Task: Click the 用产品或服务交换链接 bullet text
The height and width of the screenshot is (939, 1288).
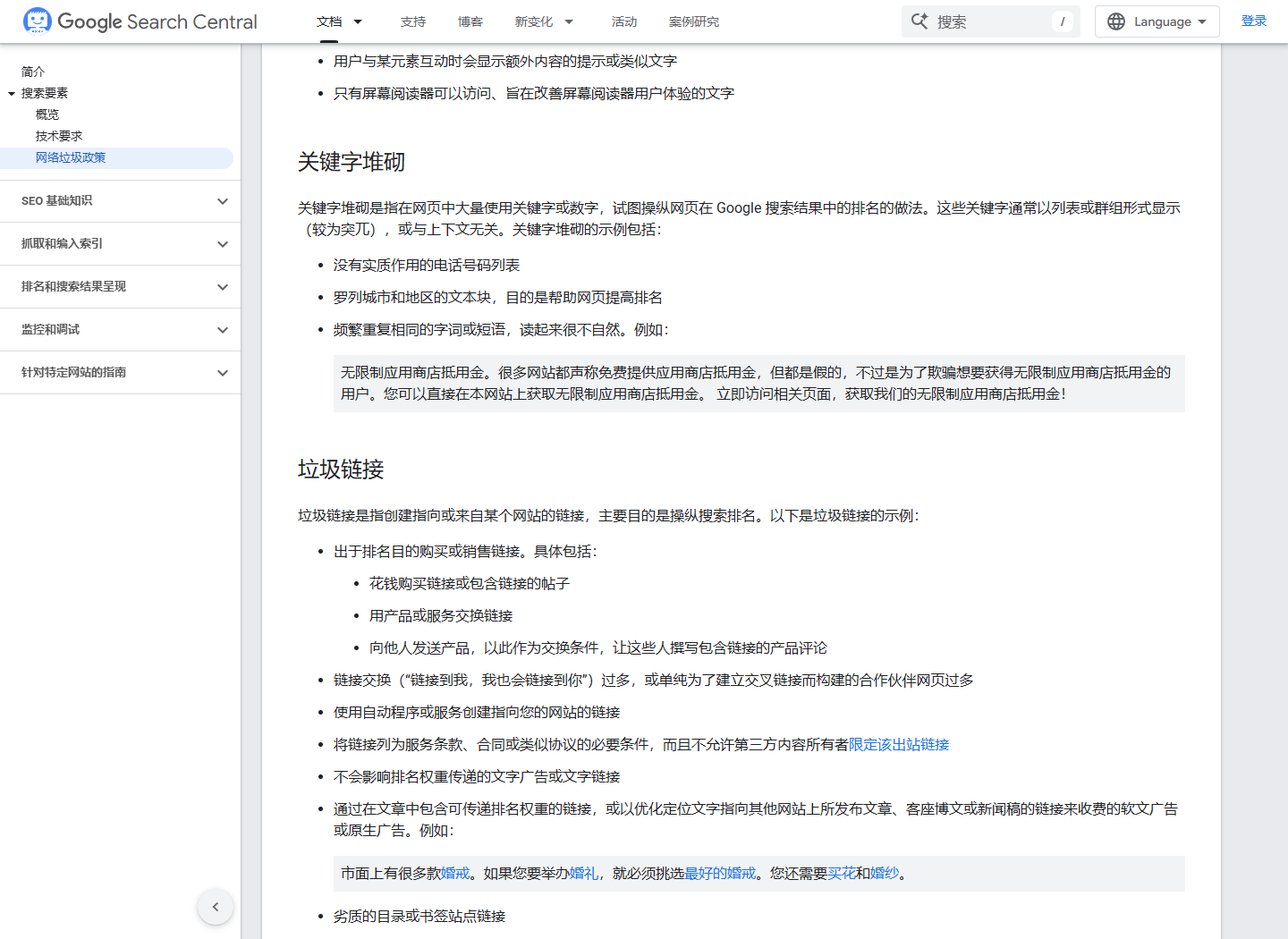Action: [441, 616]
